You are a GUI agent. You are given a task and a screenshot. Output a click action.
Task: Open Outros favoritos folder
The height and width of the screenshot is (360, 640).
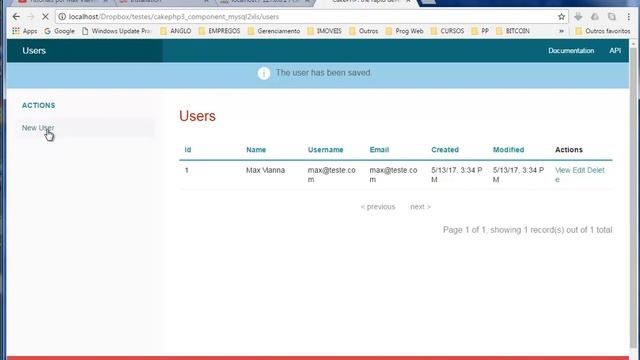[603, 31]
